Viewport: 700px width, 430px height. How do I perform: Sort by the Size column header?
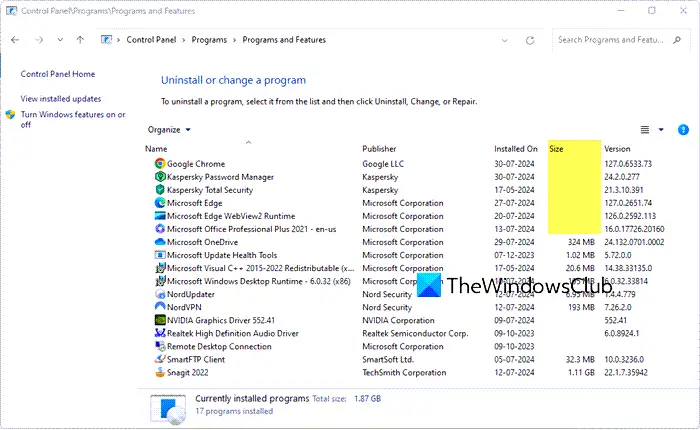coord(556,149)
